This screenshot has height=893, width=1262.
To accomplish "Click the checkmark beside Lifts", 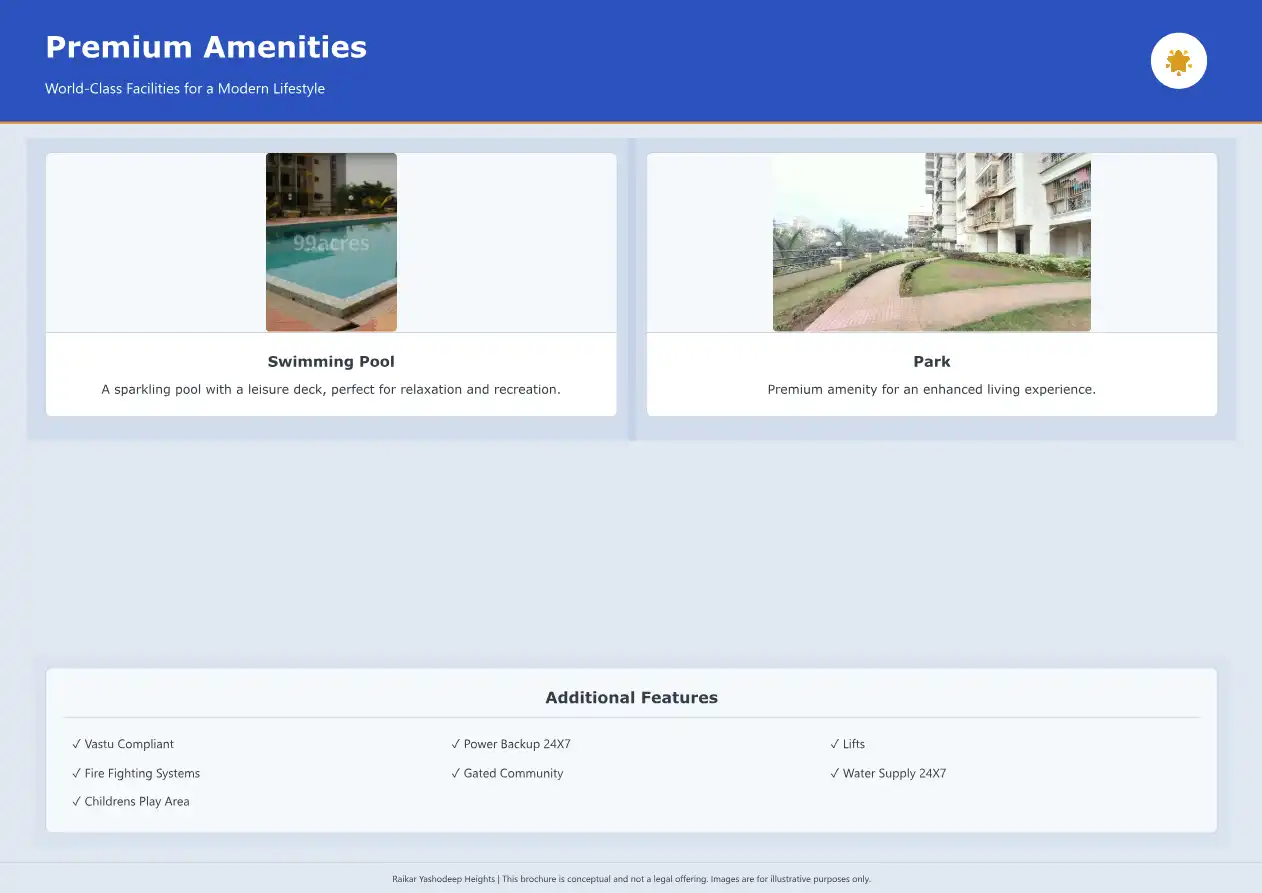I will 834,744.
